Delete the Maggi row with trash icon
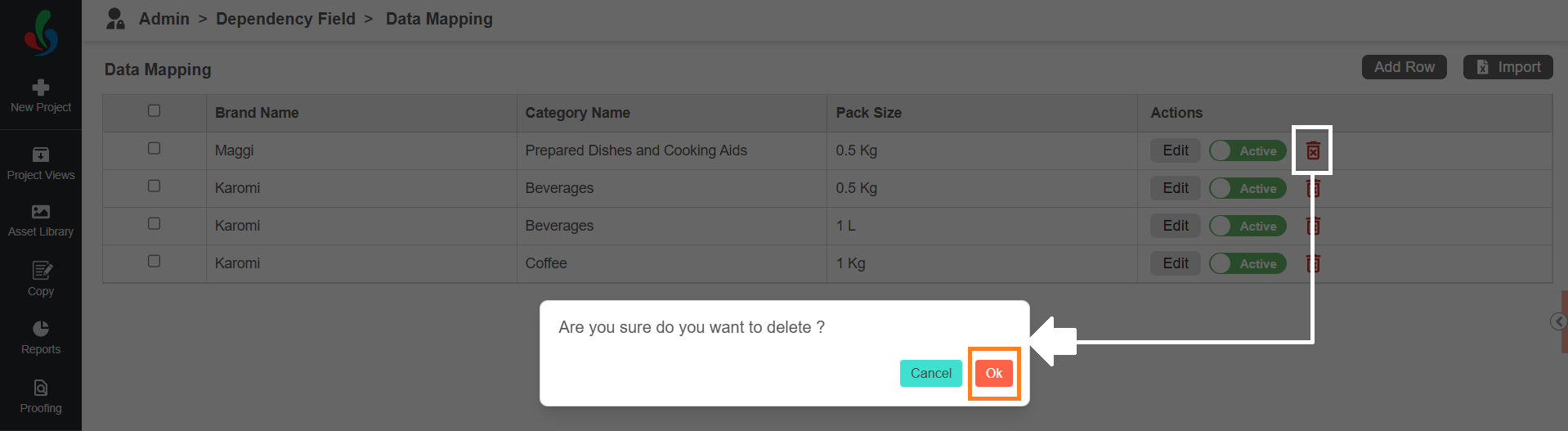The height and width of the screenshot is (431, 1568). point(1313,150)
